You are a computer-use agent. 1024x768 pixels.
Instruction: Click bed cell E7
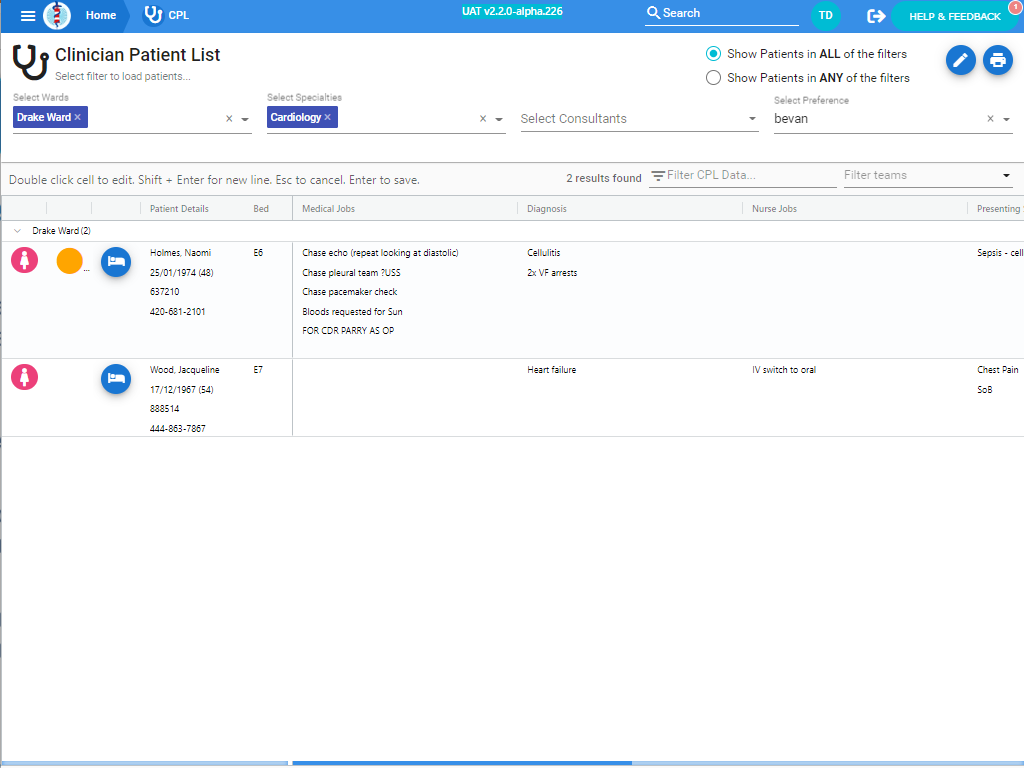[258, 370]
